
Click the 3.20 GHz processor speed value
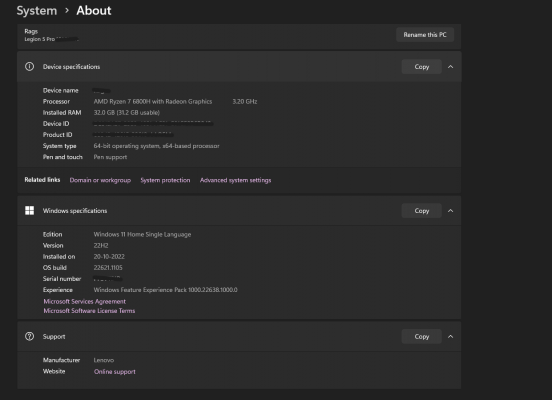tap(245, 101)
